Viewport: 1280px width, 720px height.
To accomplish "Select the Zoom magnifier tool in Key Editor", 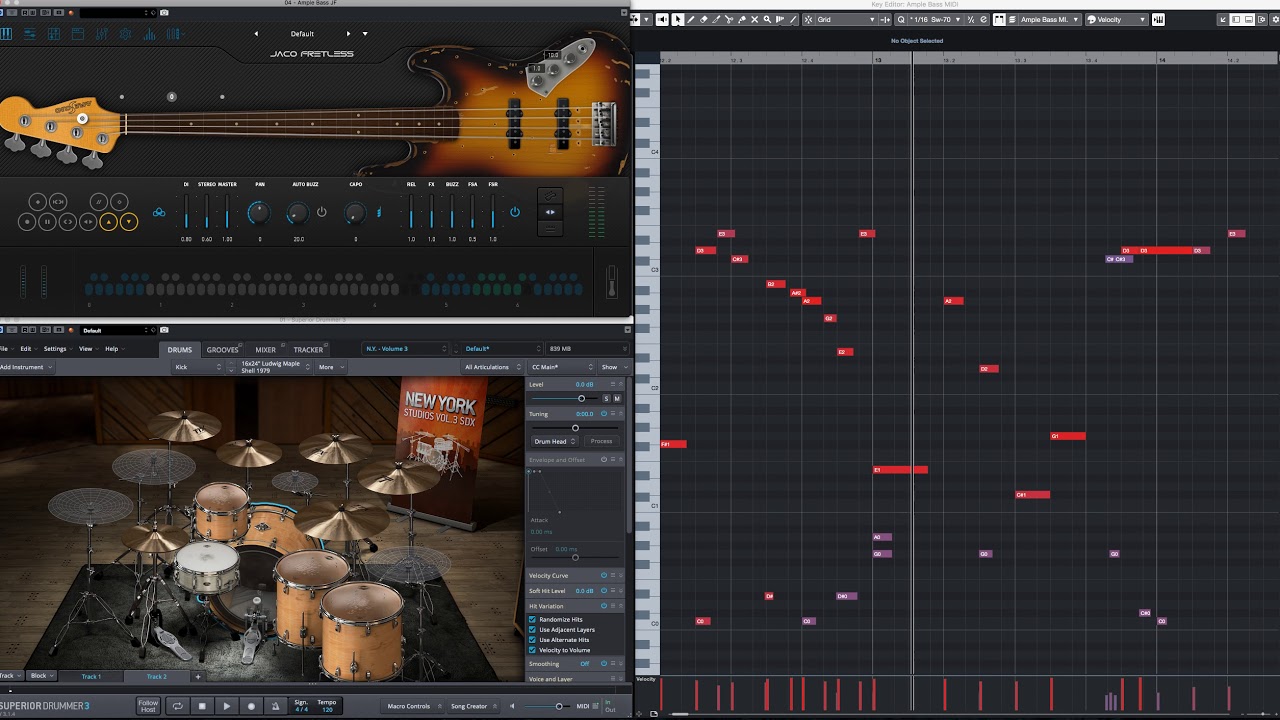I will coord(767,19).
